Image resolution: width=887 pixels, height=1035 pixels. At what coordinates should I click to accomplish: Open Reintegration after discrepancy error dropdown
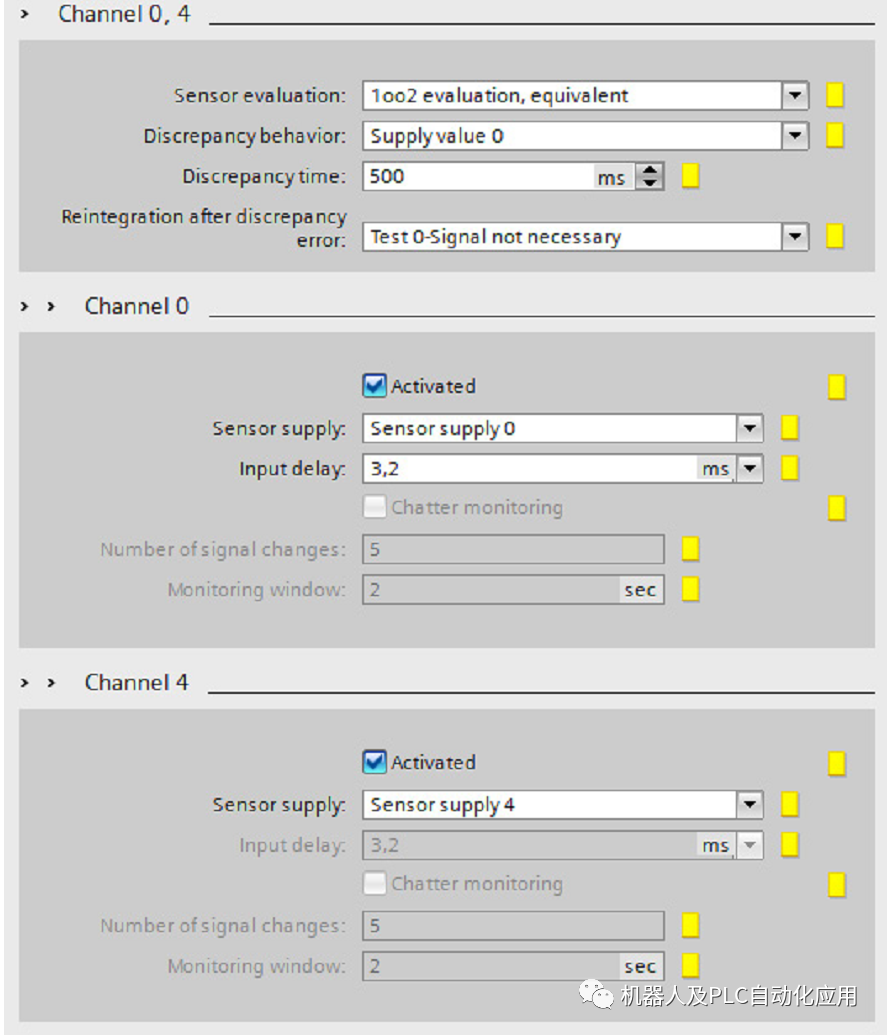tap(795, 237)
